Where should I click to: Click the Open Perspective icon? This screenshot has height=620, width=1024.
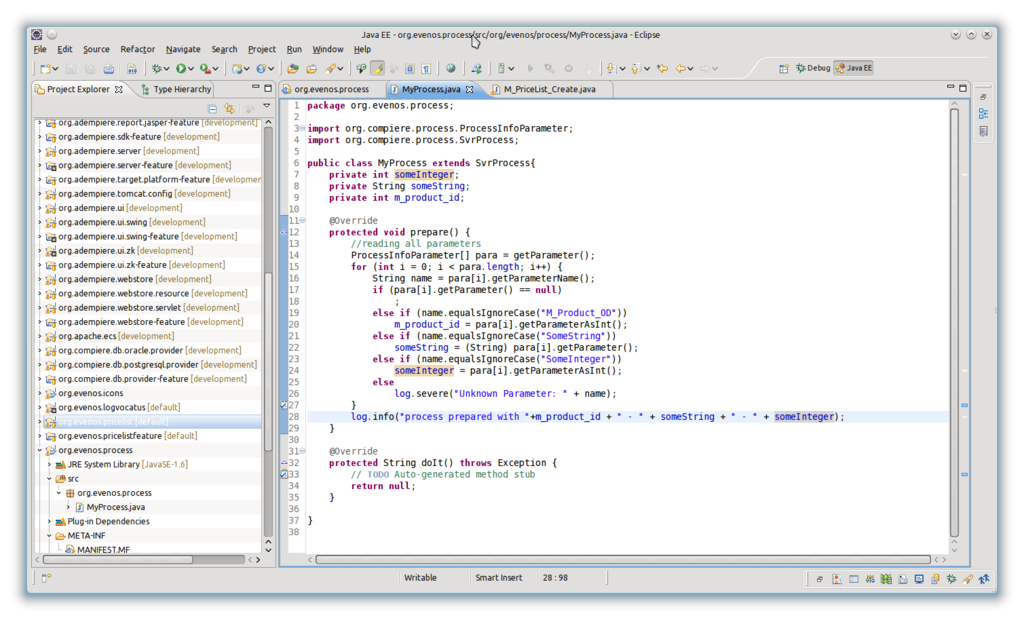click(784, 68)
